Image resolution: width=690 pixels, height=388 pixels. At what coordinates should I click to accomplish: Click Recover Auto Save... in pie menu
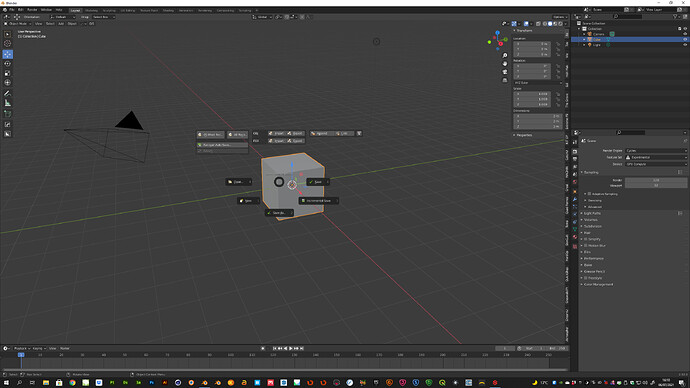(222, 145)
